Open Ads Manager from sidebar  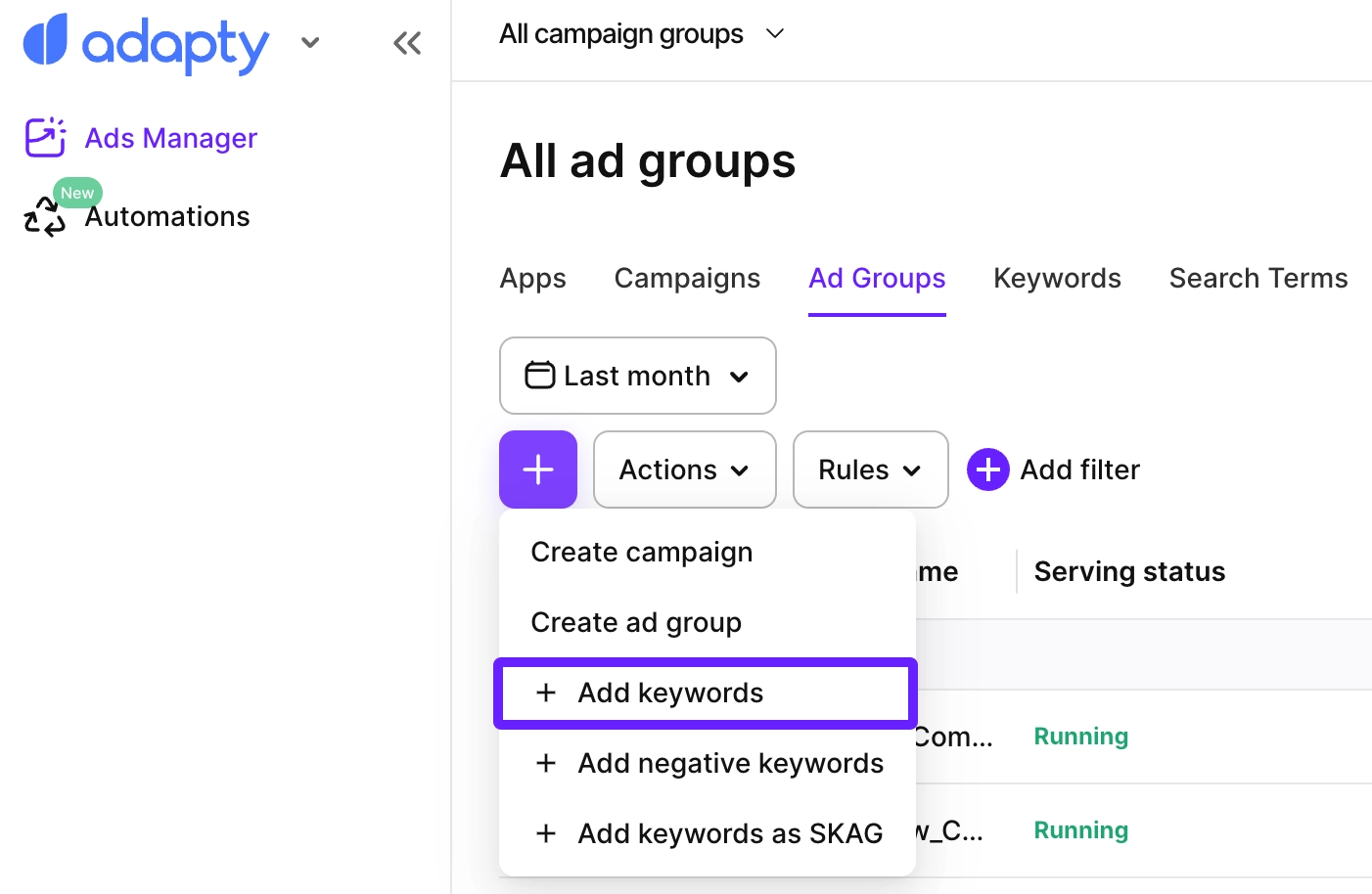pos(170,138)
